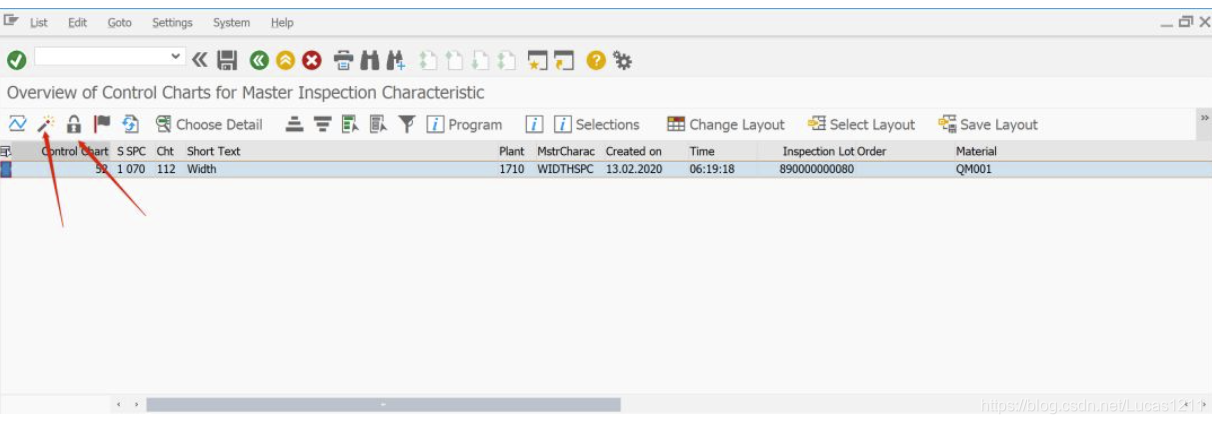Viewport: 1212px width, 424px height.
Task: Collapse command field with double-chevron
Action: coord(200,61)
